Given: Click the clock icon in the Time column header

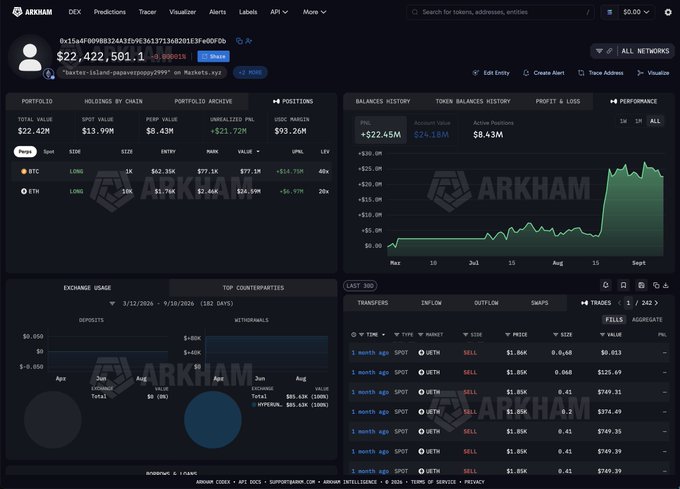Looking at the screenshot, I should 353,335.
